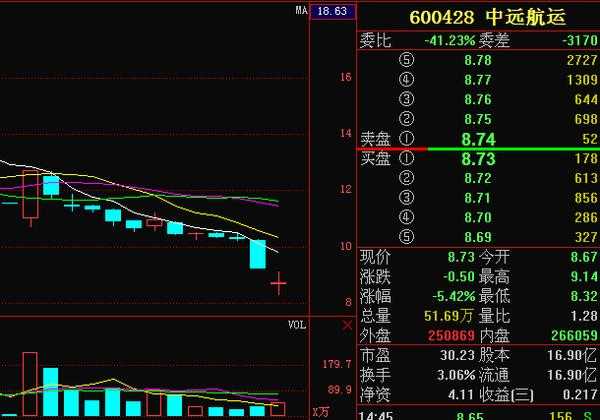Click the 总量 total volume 51.69万
Screen dimensions: 600x420
pos(449,316)
